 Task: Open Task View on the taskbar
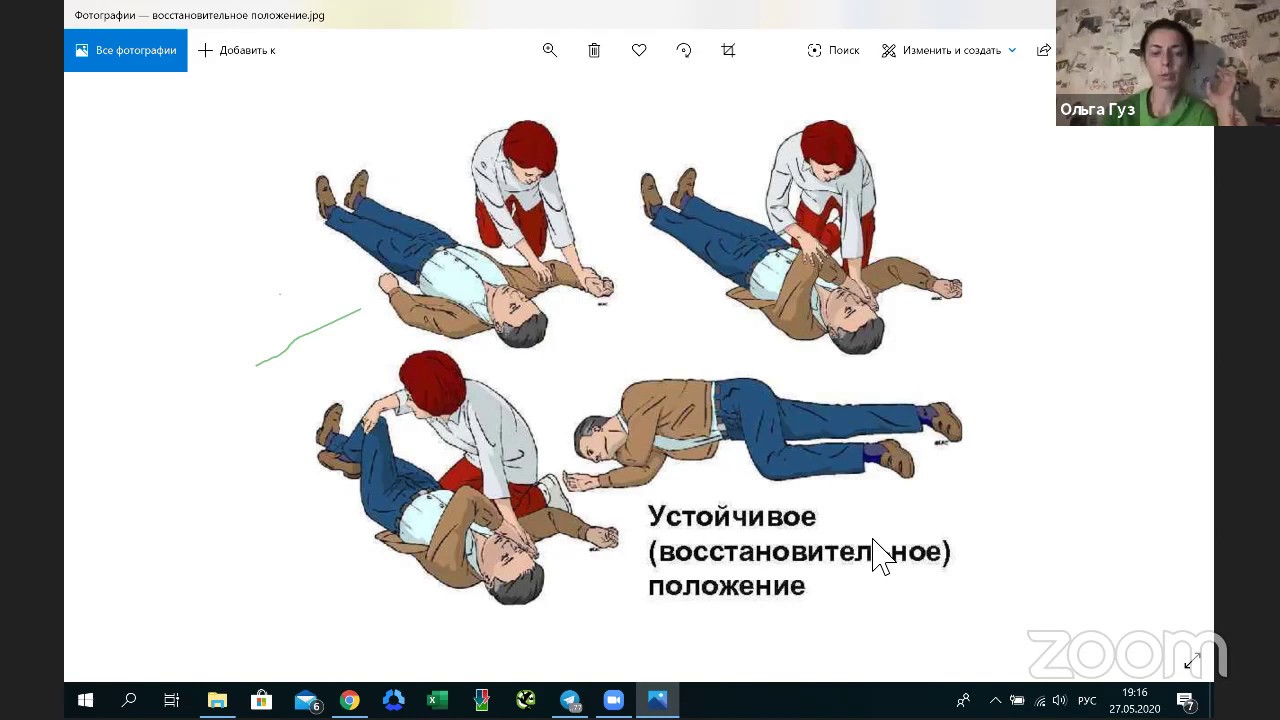172,701
